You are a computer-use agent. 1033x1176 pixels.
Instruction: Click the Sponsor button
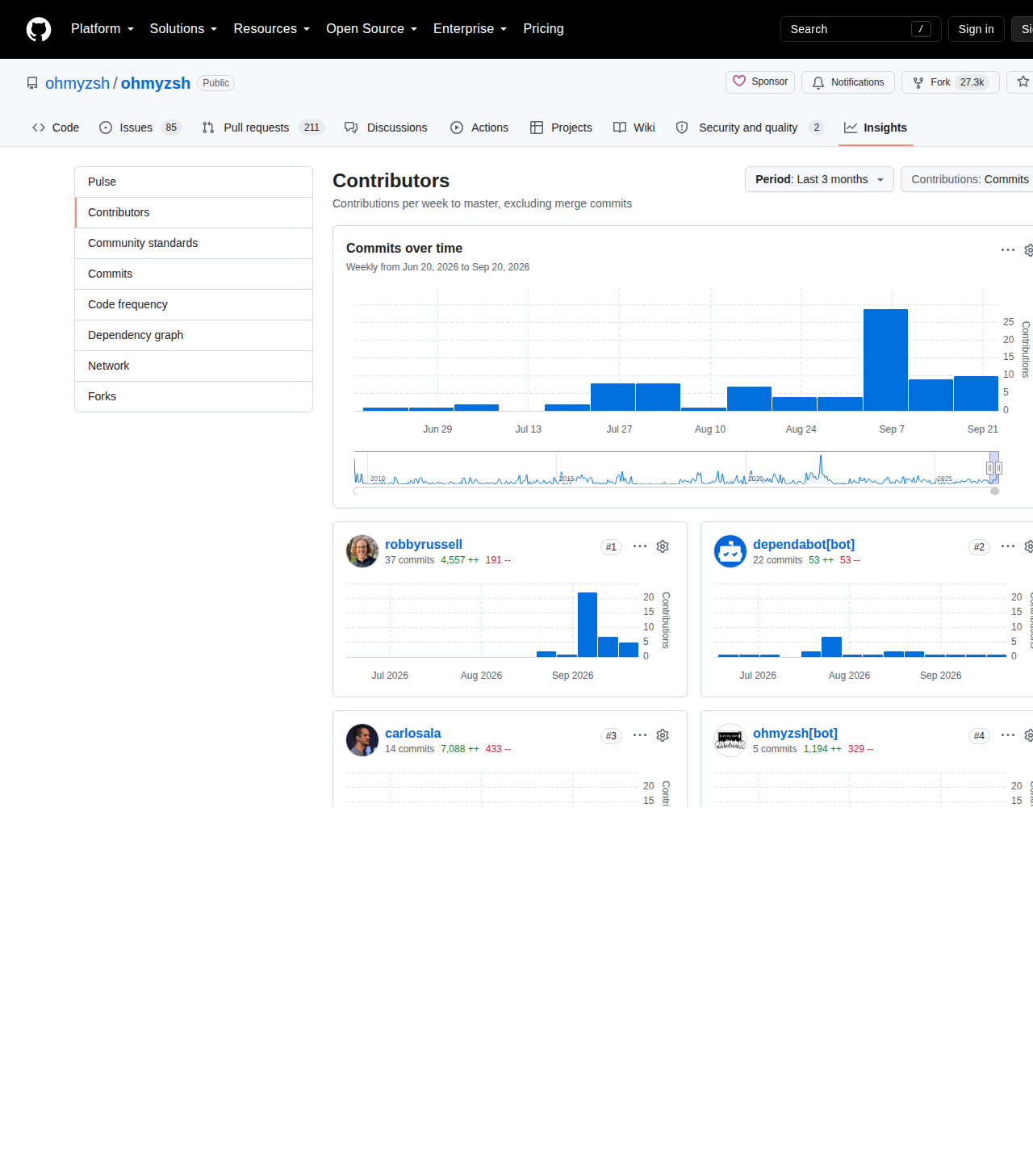tap(760, 82)
